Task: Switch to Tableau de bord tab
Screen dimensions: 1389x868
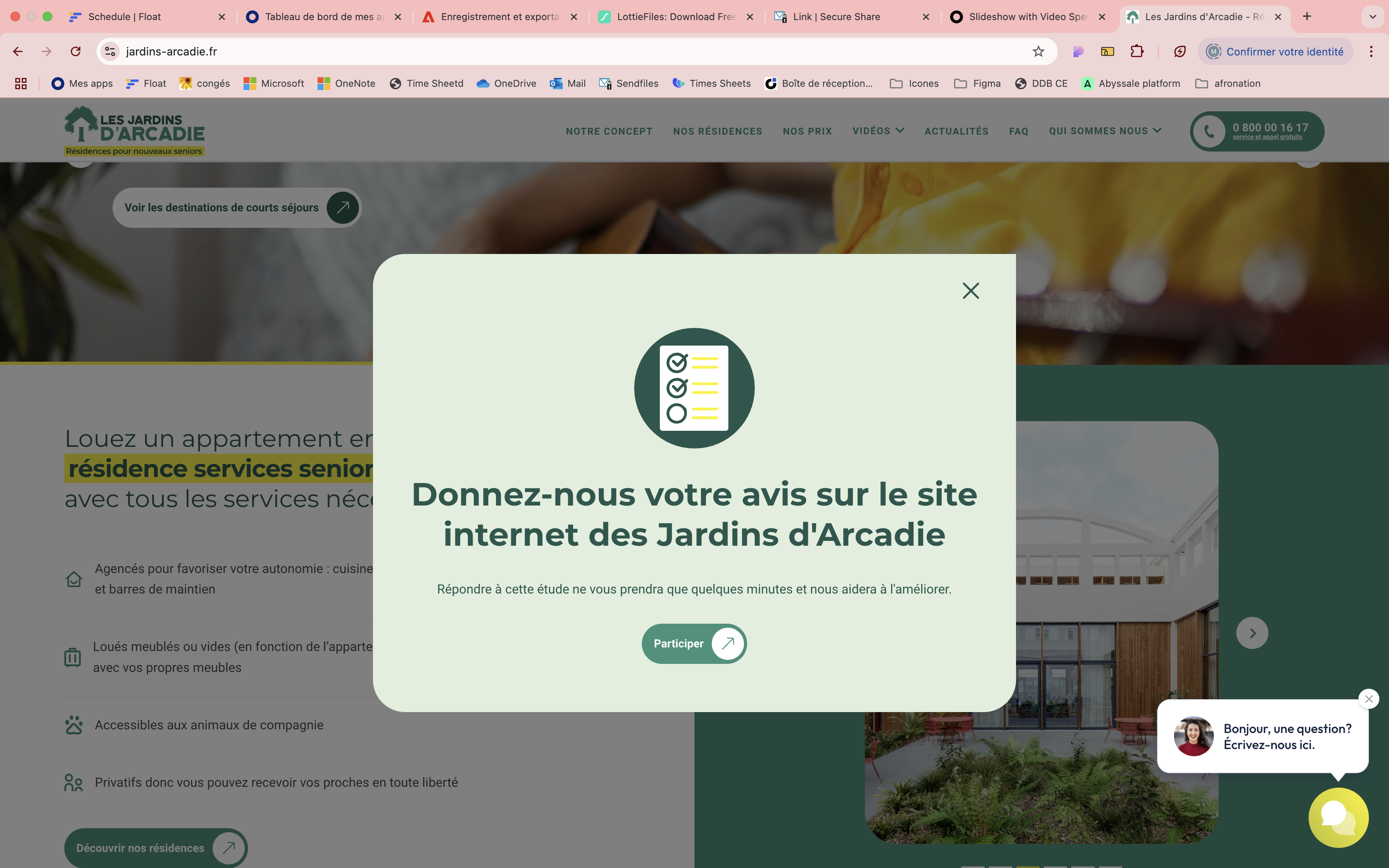Action: click(x=324, y=16)
